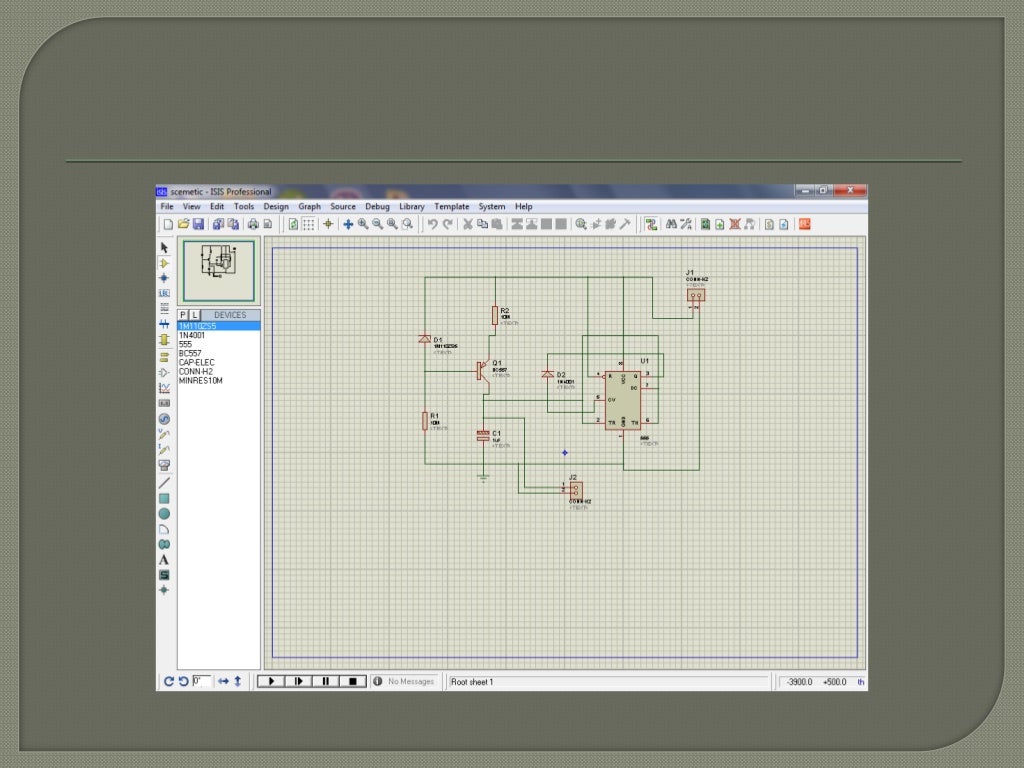Select the Graph mode tool
Image resolution: width=1024 pixels, height=768 pixels.
[164, 388]
